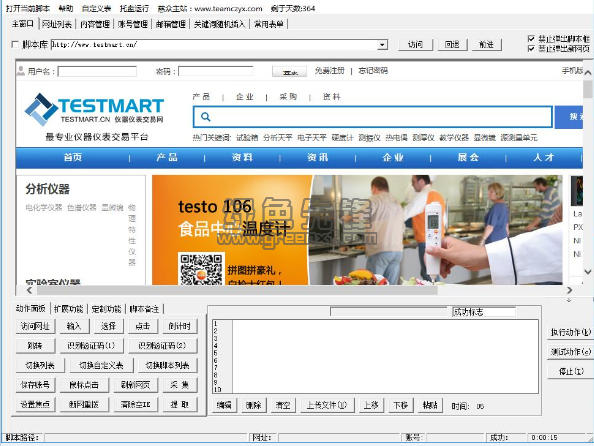Click the 选择 action button
This screenshot has width=594, height=446.
(x=109, y=326)
